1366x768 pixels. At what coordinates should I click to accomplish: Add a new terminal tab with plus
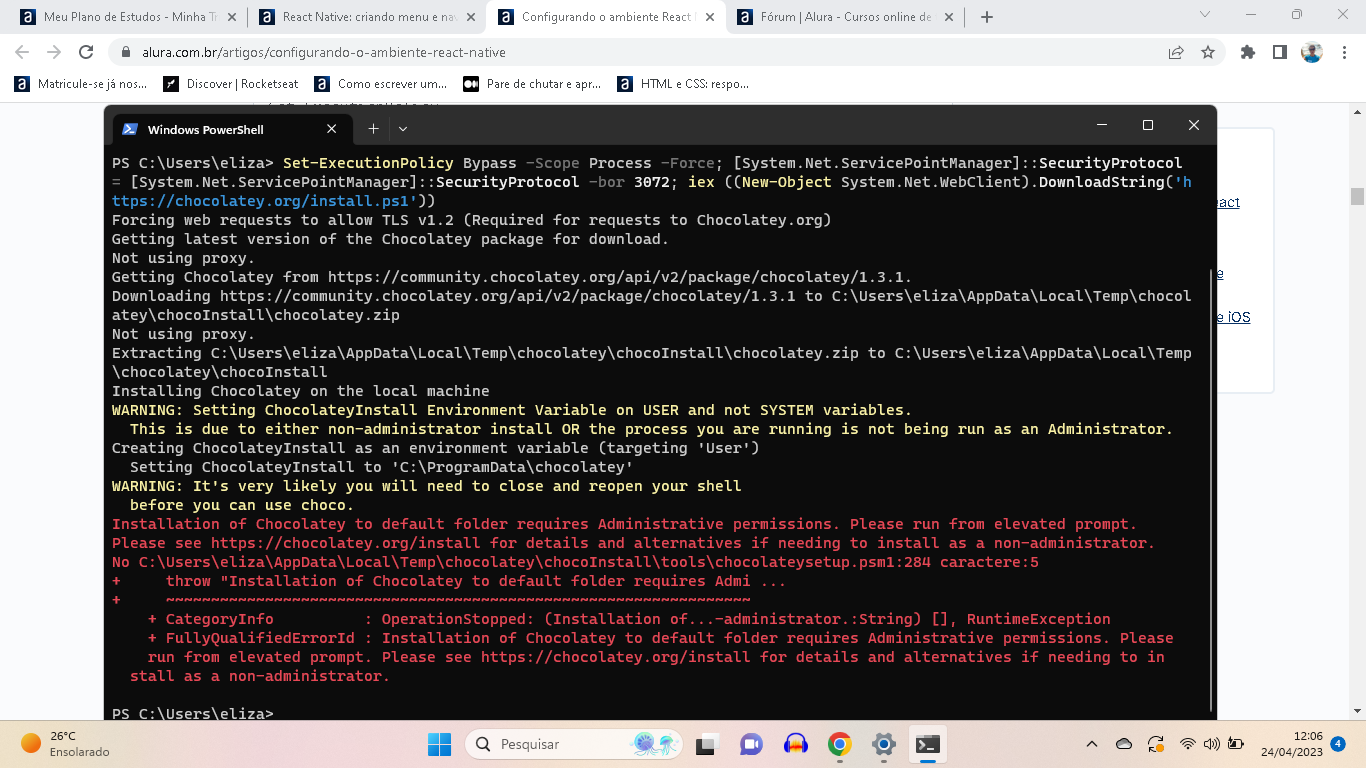(373, 129)
